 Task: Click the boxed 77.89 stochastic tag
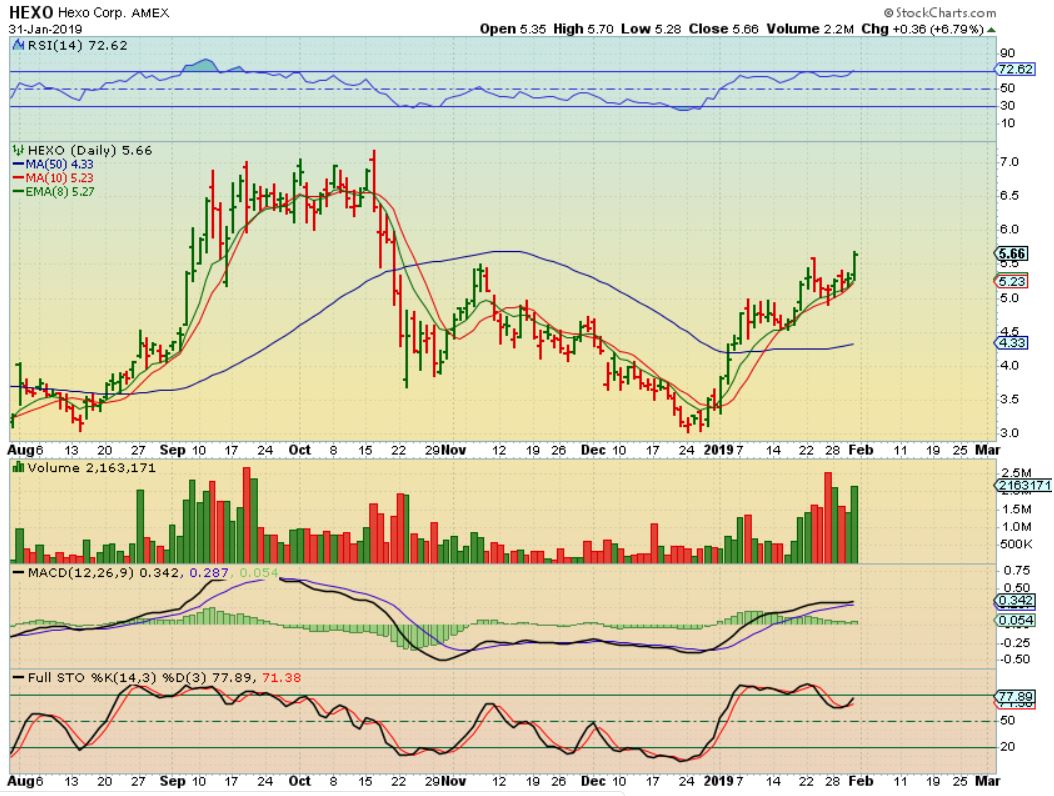1015,696
